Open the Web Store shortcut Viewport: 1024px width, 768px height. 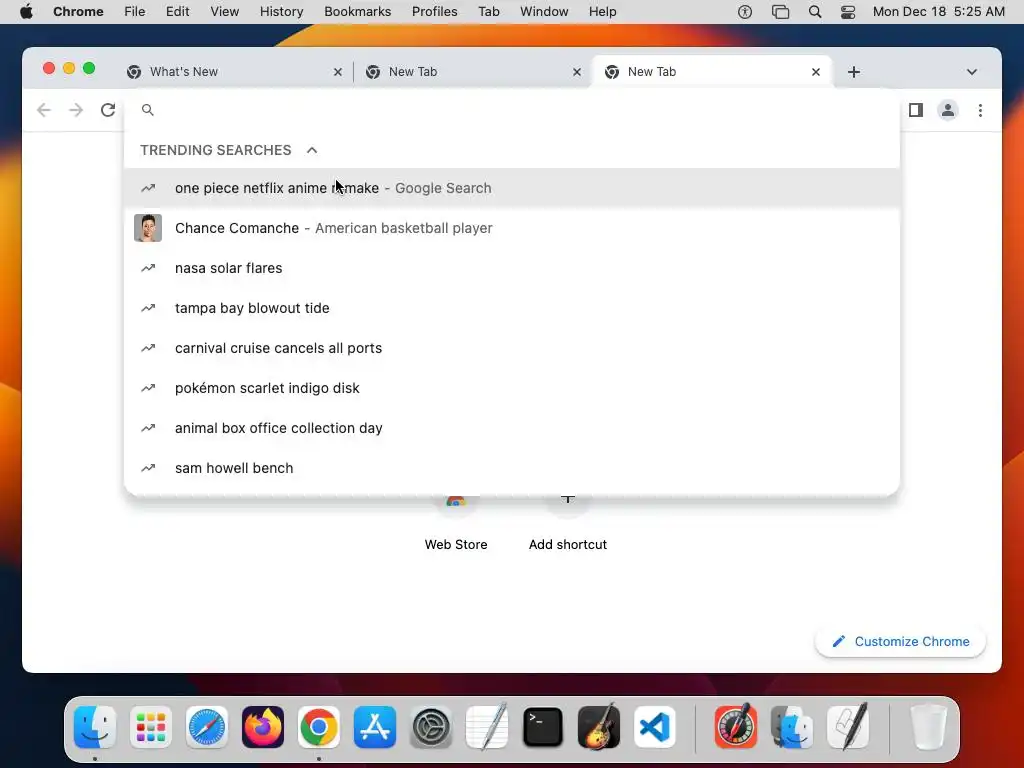[x=456, y=522]
